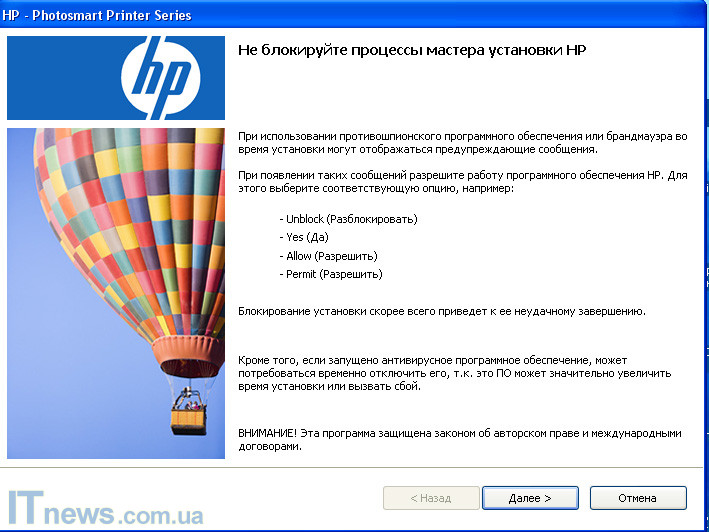Click the paragraph about противошпионского программного обеспечения
Screen dimensions: 709x532
pos(462,141)
